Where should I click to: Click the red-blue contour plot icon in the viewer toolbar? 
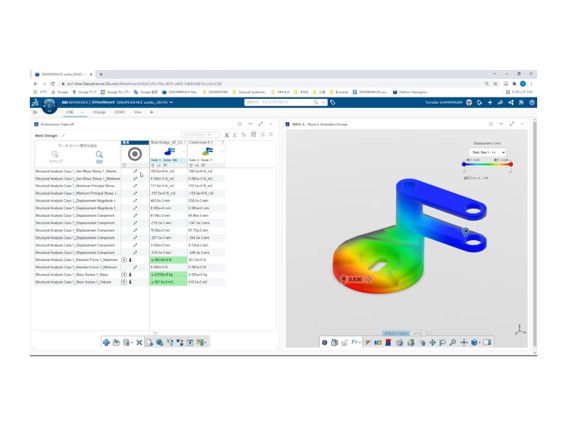coord(388,342)
